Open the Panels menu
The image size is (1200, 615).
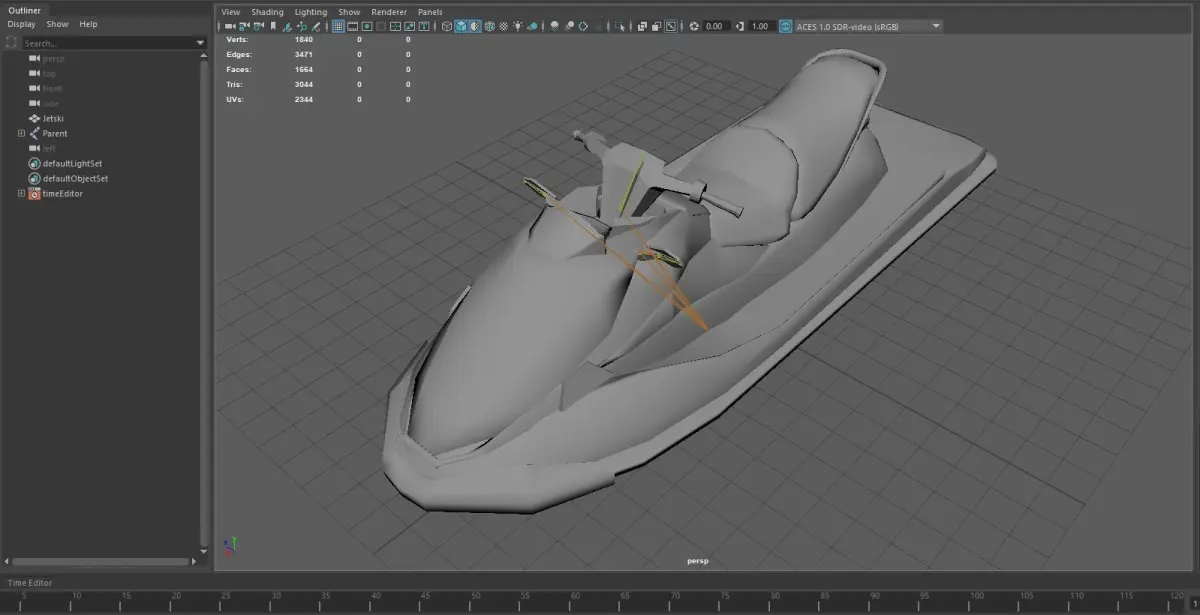pyautogui.click(x=430, y=12)
